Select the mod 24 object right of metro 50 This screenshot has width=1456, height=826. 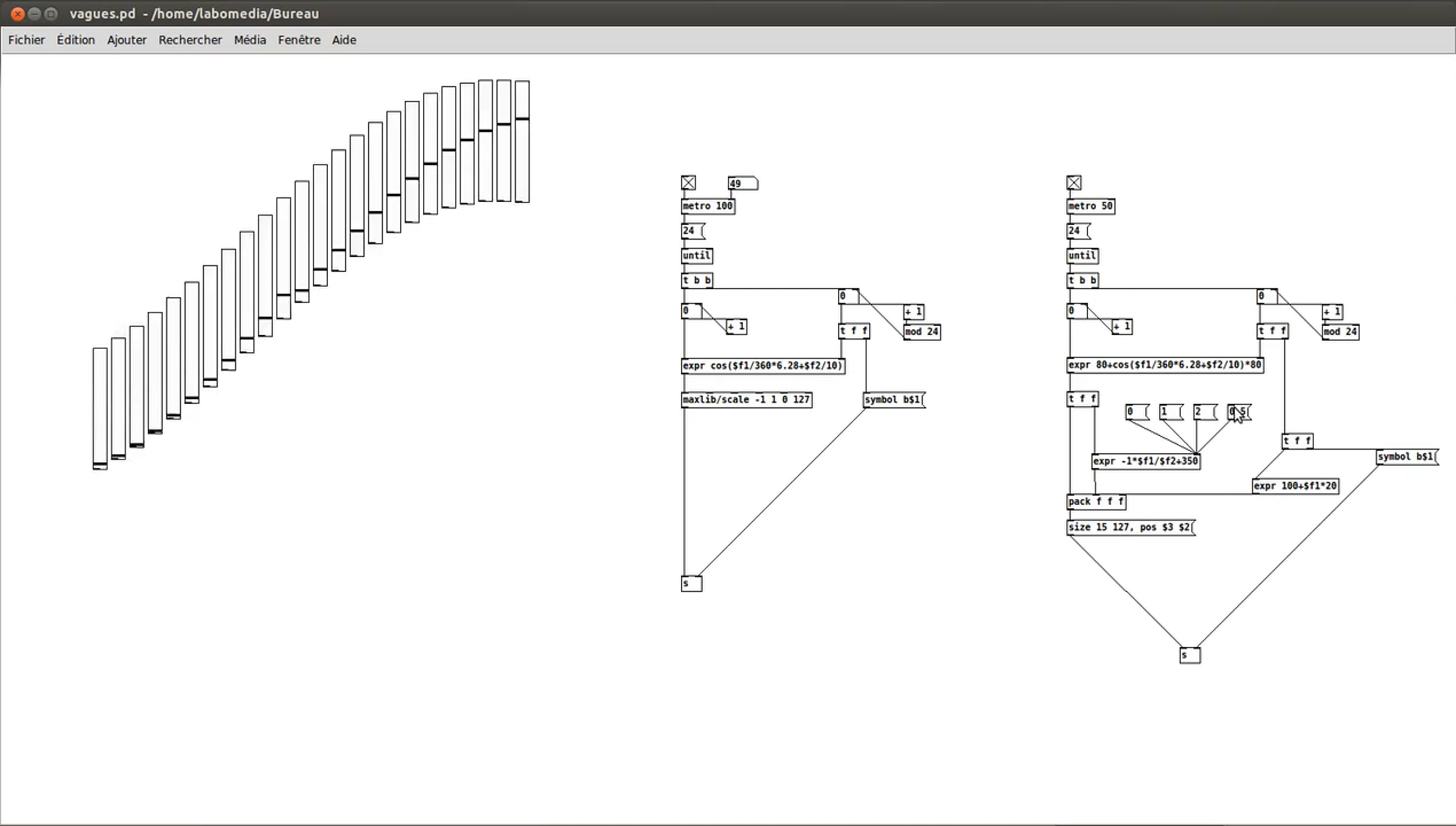click(1341, 332)
